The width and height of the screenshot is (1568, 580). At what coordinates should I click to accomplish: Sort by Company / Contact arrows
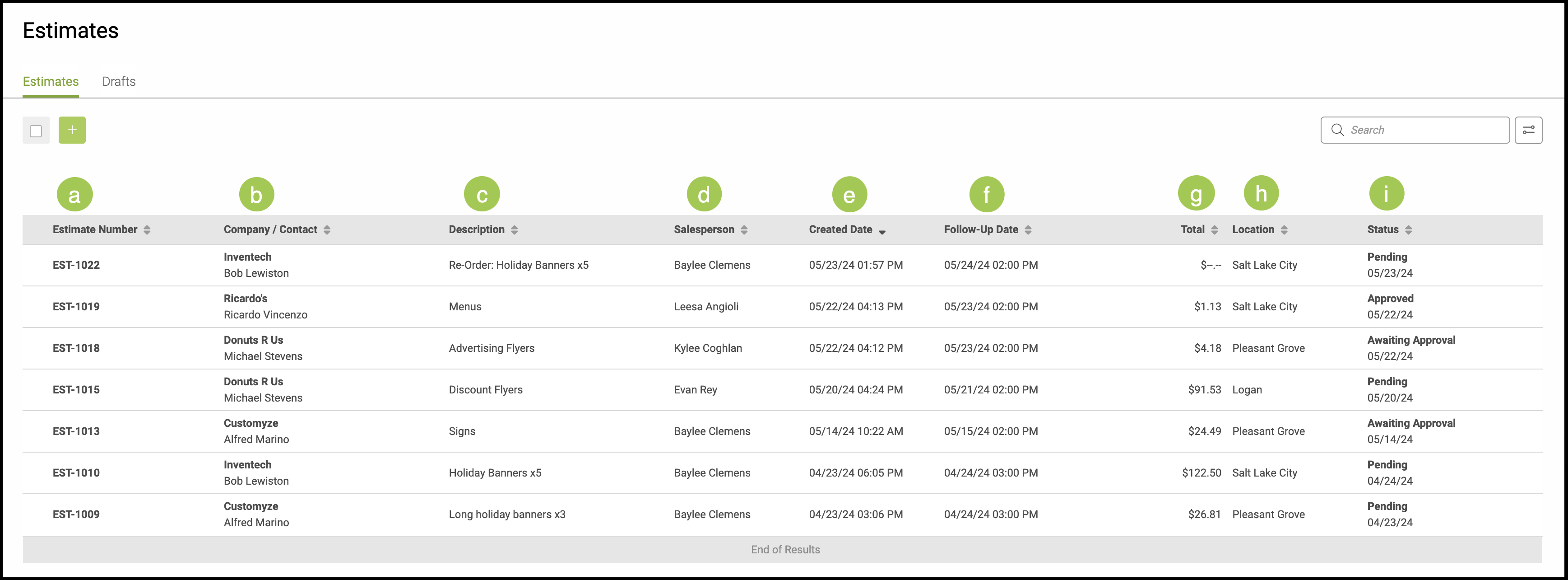pos(327,229)
